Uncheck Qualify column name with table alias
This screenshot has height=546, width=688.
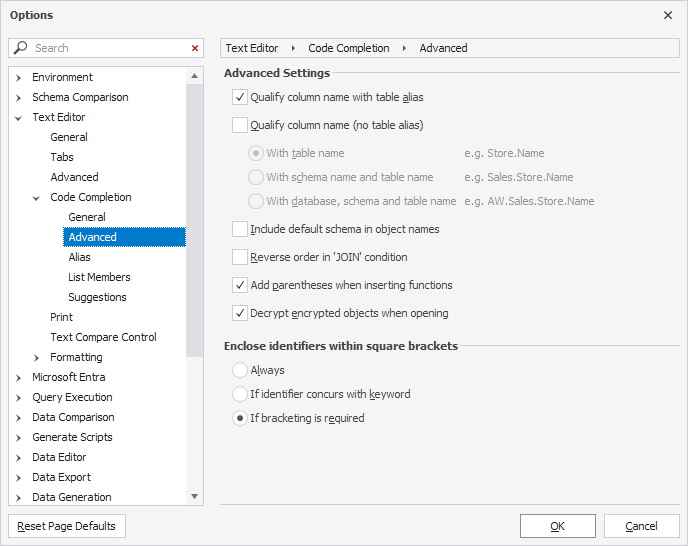pyautogui.click(x=240, y=97)
